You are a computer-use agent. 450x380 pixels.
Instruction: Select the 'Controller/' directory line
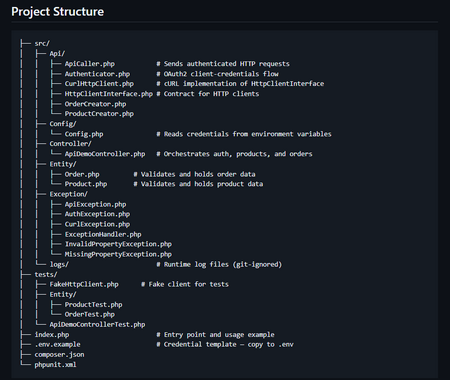[x=70, y=144]
